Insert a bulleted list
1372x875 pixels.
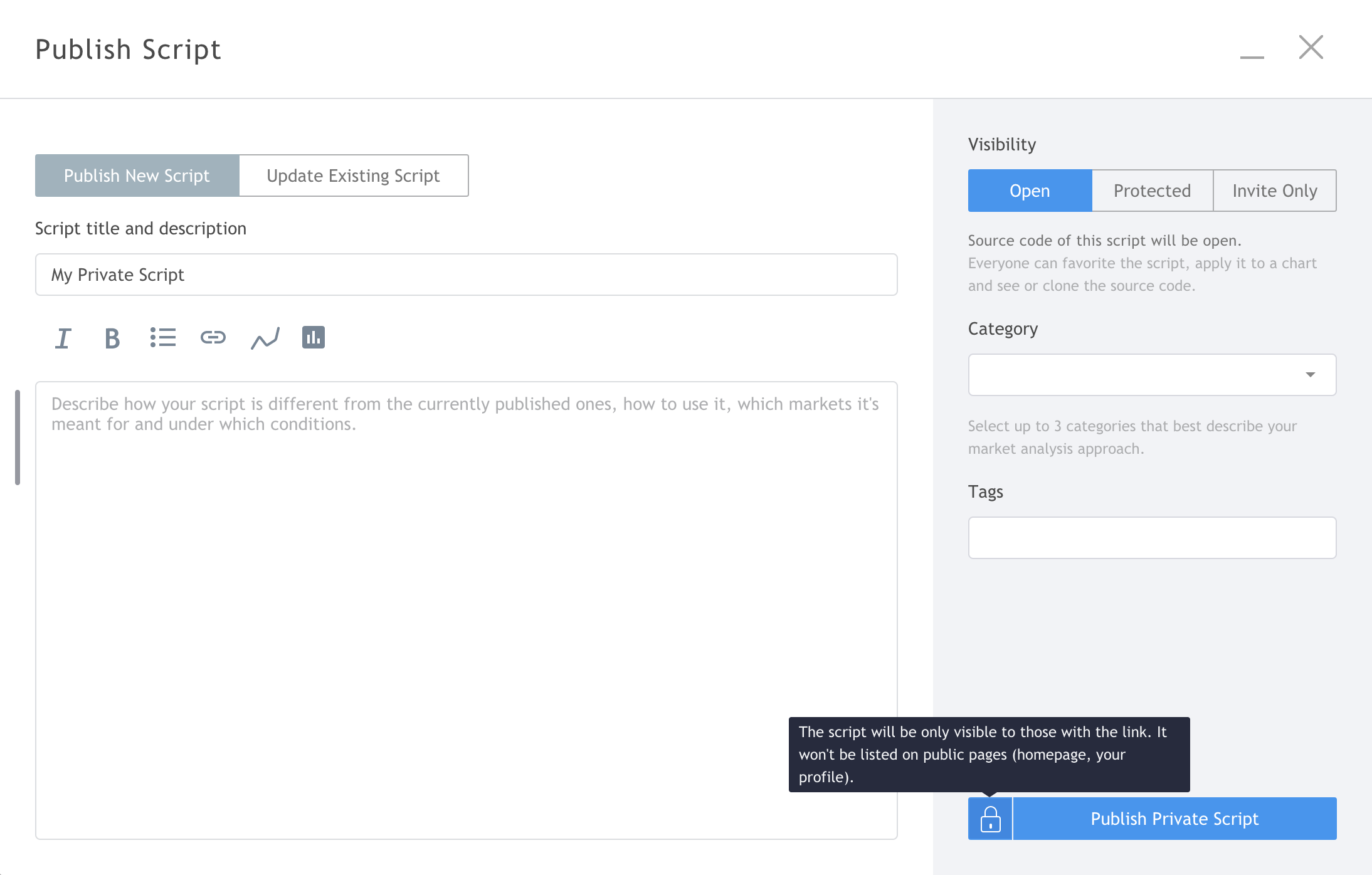click(162, 337)
